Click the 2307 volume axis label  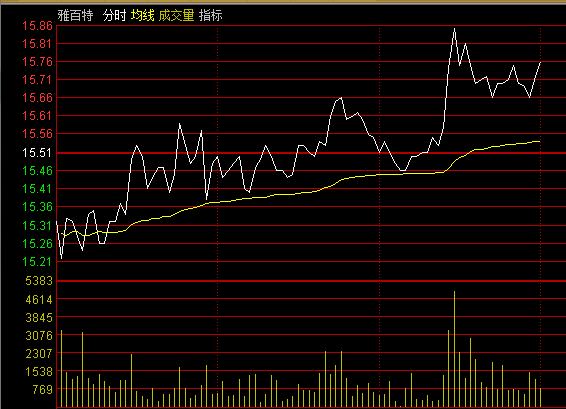click(x=39, y=353)
